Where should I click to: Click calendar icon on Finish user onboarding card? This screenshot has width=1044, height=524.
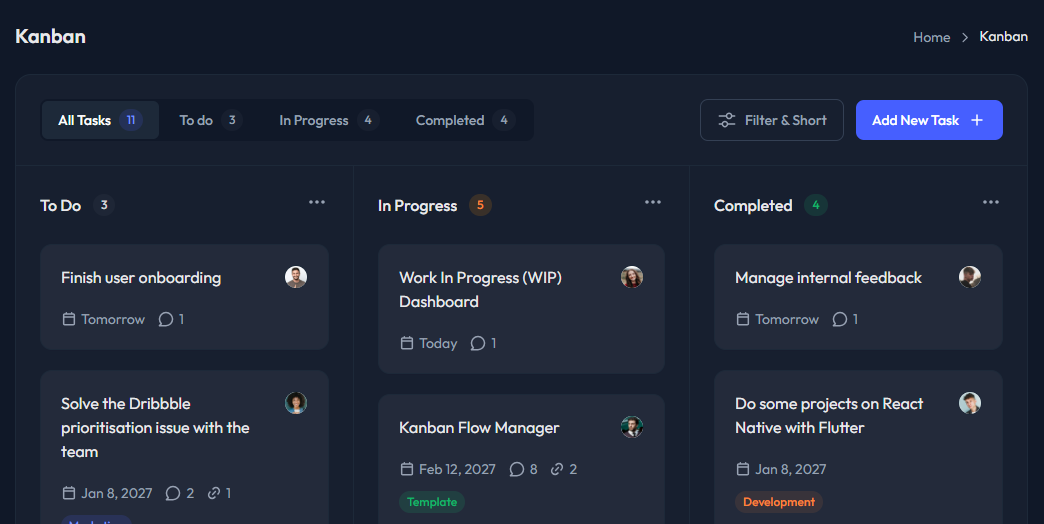point(69,319)
